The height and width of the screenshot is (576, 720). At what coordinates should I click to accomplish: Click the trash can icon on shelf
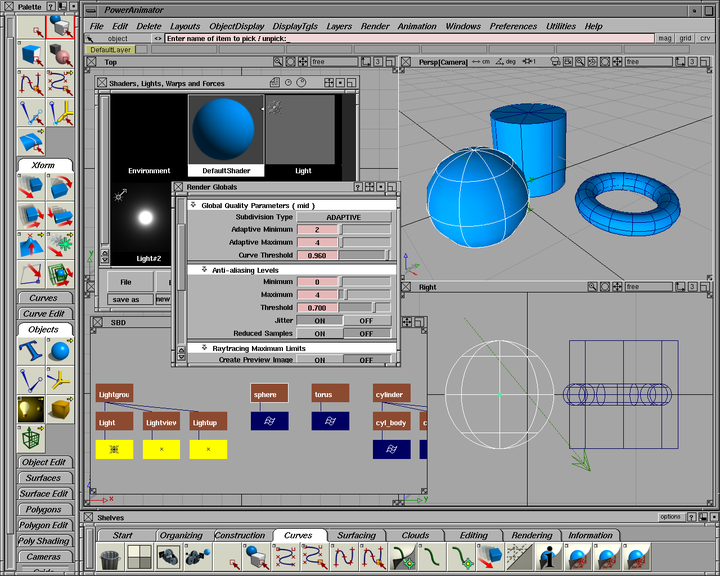tap(110, 557)
